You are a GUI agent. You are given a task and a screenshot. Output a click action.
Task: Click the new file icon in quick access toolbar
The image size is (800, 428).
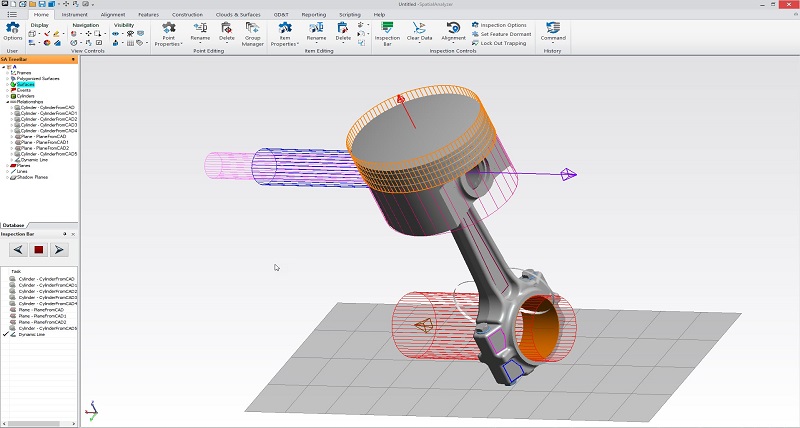(13, 4)
